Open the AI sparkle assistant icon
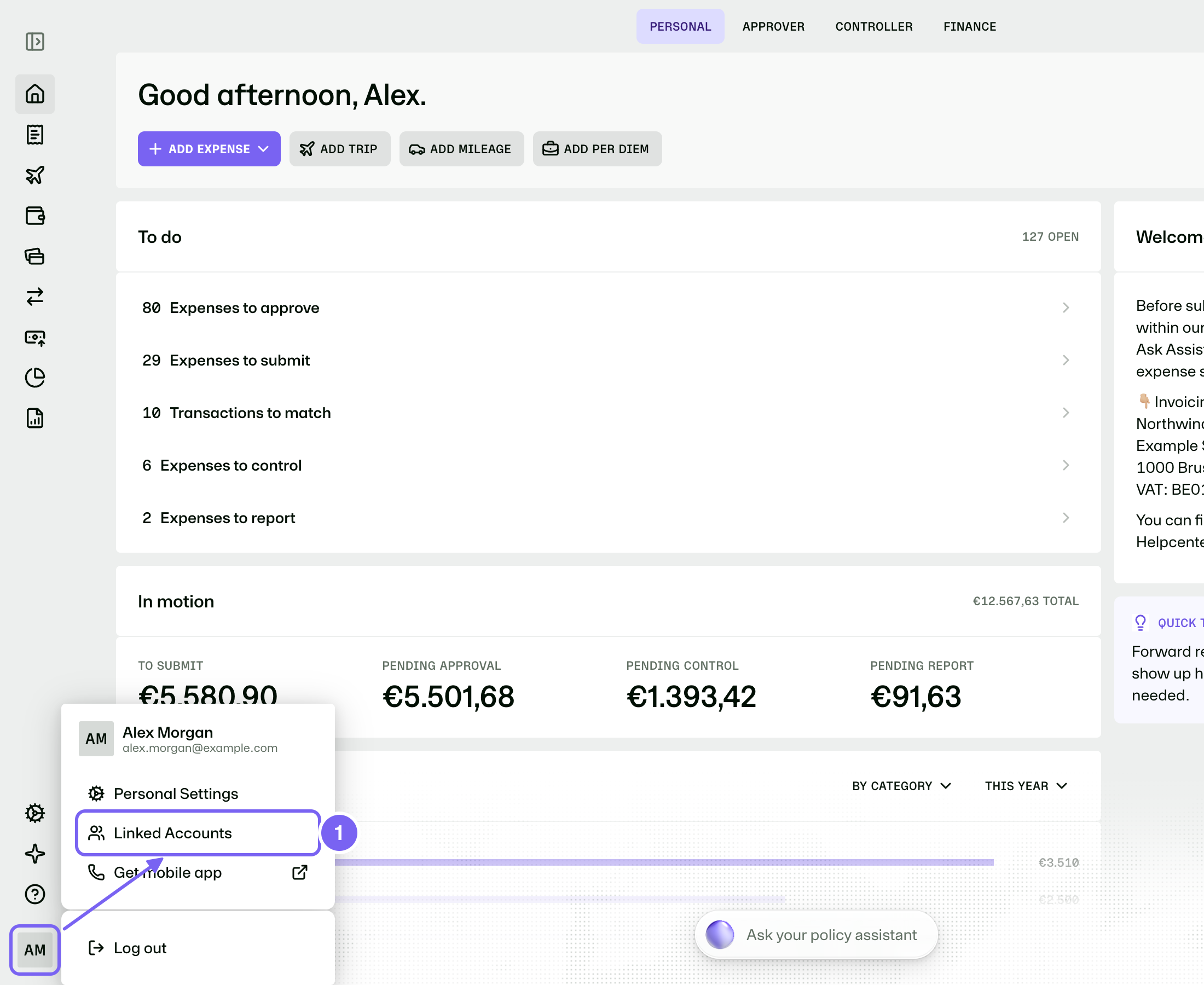The image size is (1204, 985). pos(34,853)
